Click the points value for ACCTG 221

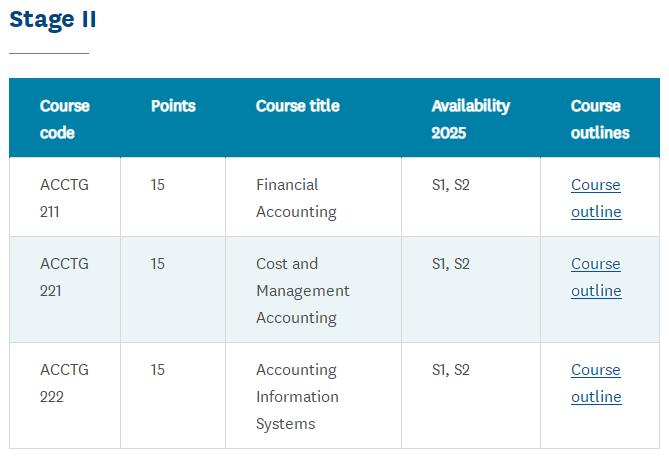[x=158, y=264]
